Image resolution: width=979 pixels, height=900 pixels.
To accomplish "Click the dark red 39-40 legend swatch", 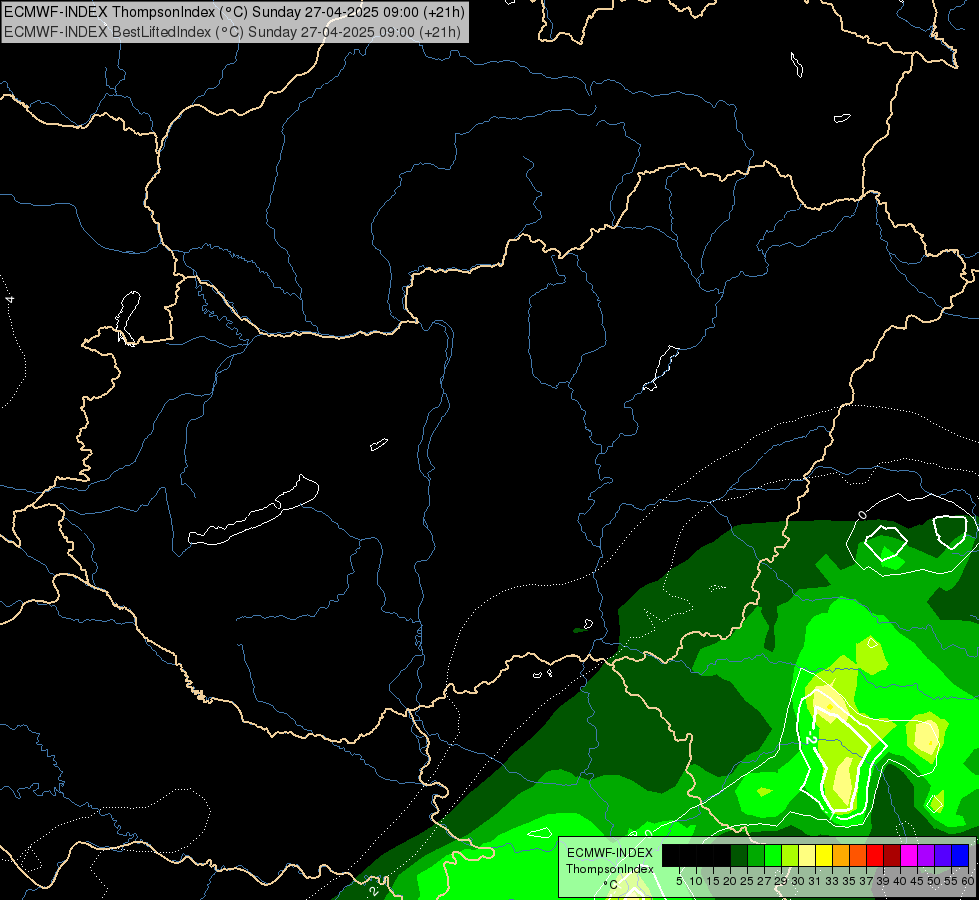I will (x=892, y=855).
